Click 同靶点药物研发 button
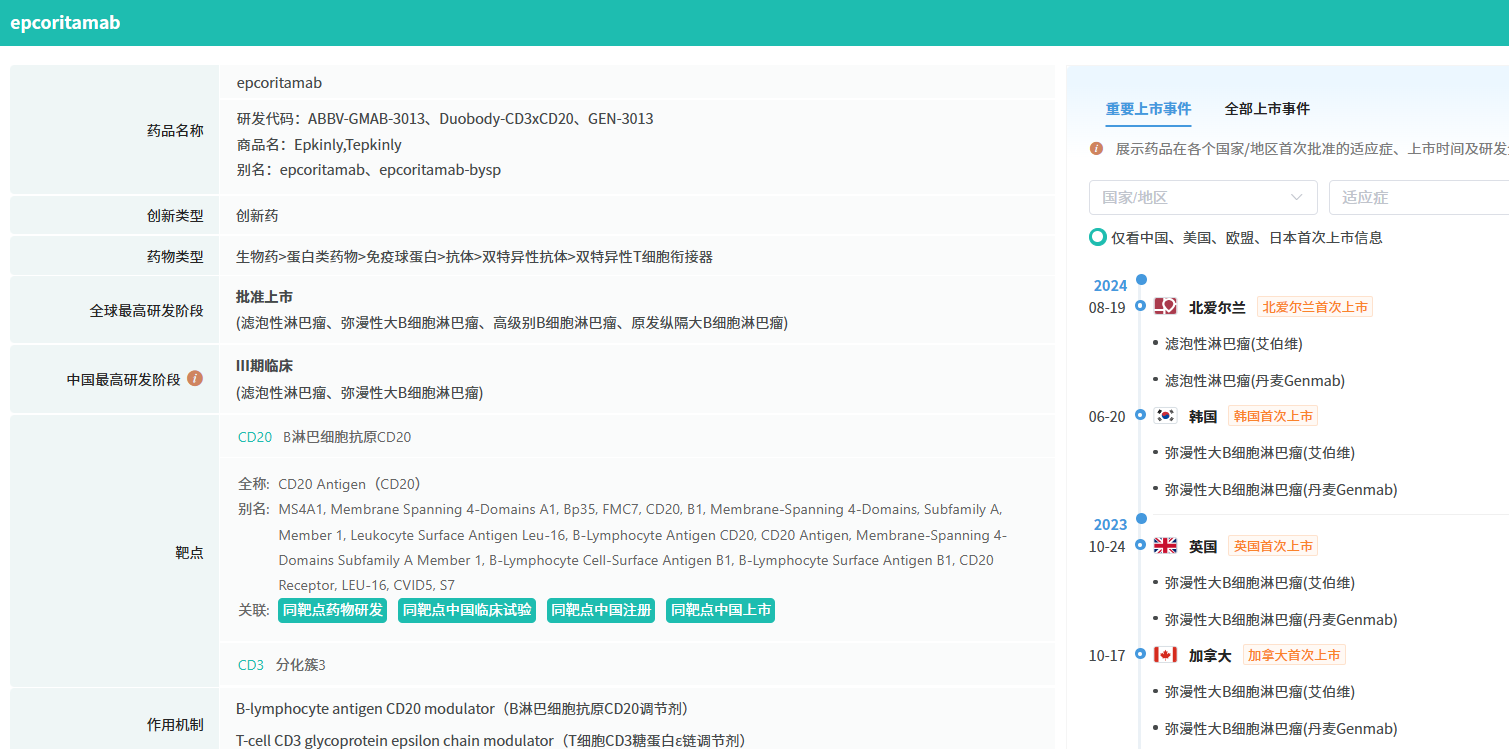Viewport: 1509px width, 749px height. (332, 610)
